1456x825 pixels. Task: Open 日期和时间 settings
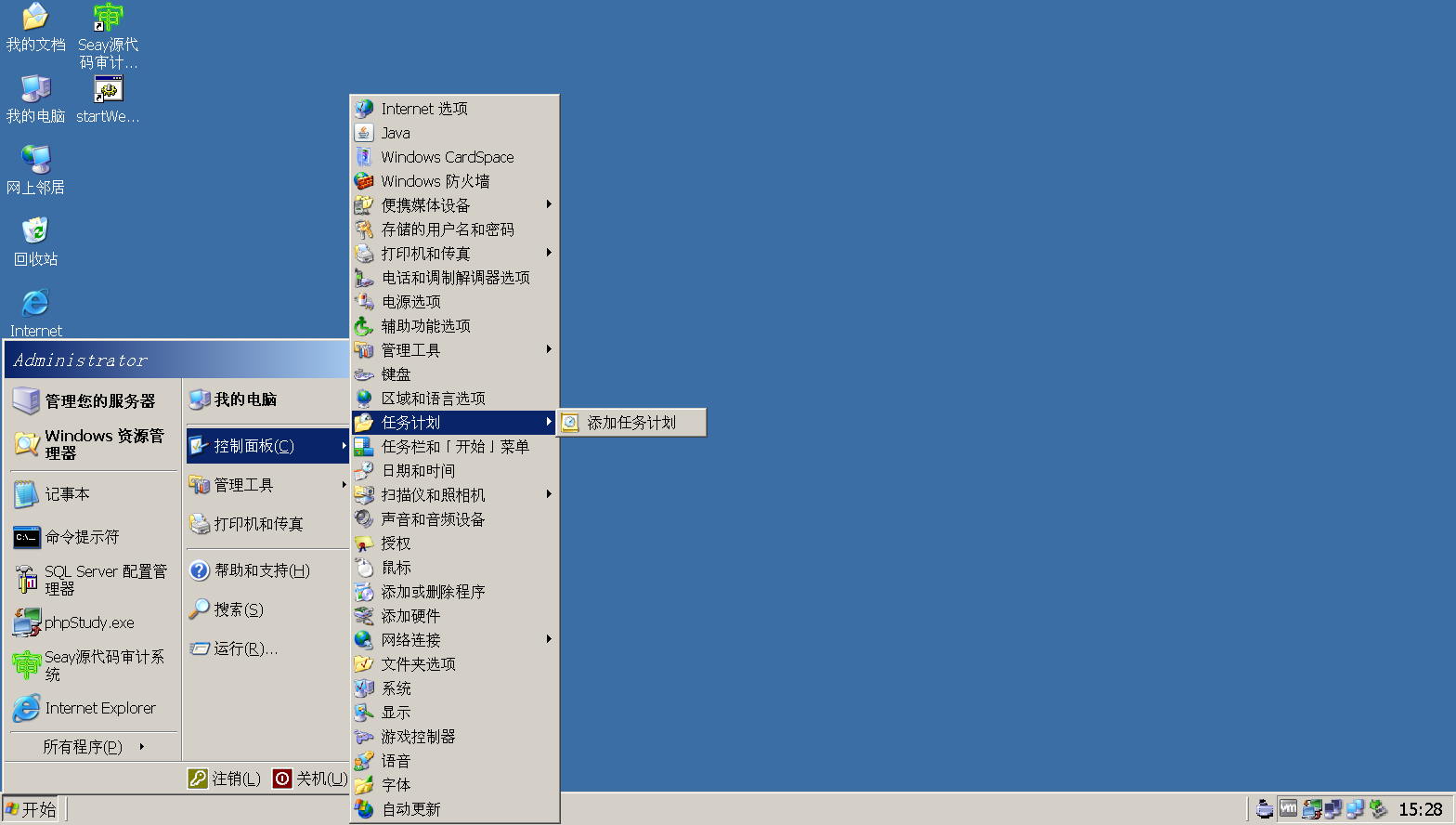point(455,471)
